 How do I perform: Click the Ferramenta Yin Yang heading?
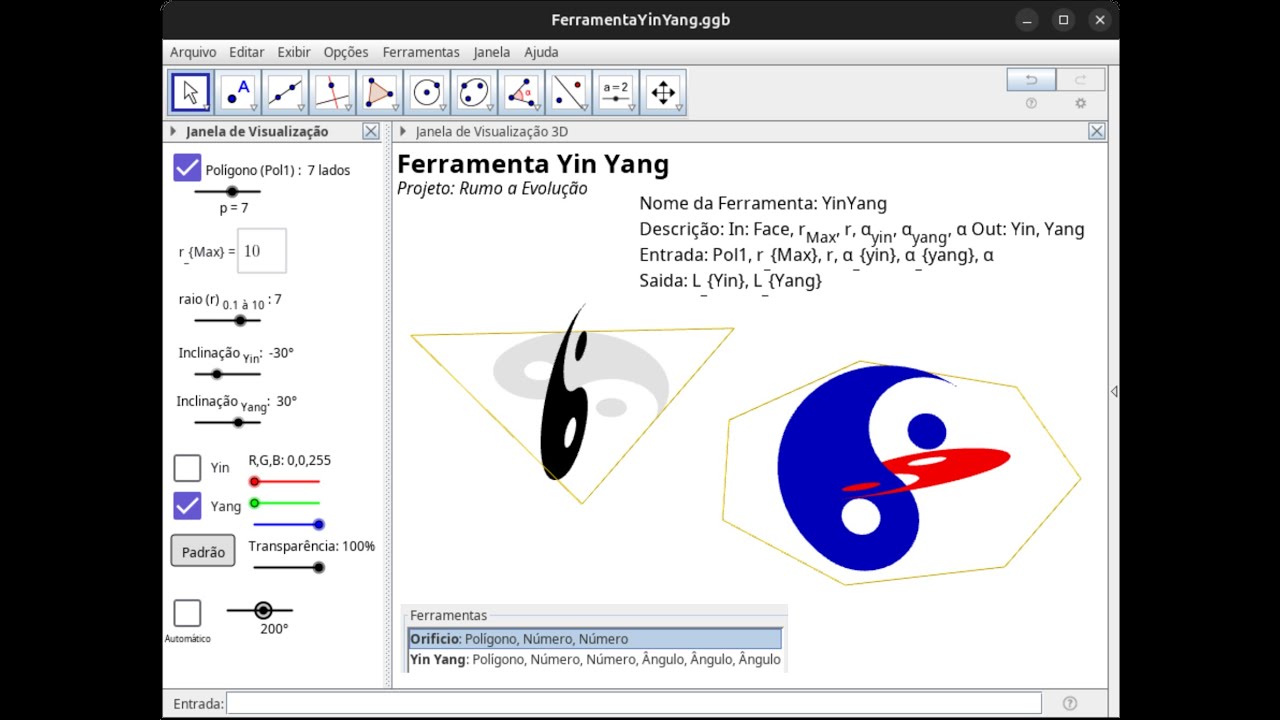tap(533, 164)
